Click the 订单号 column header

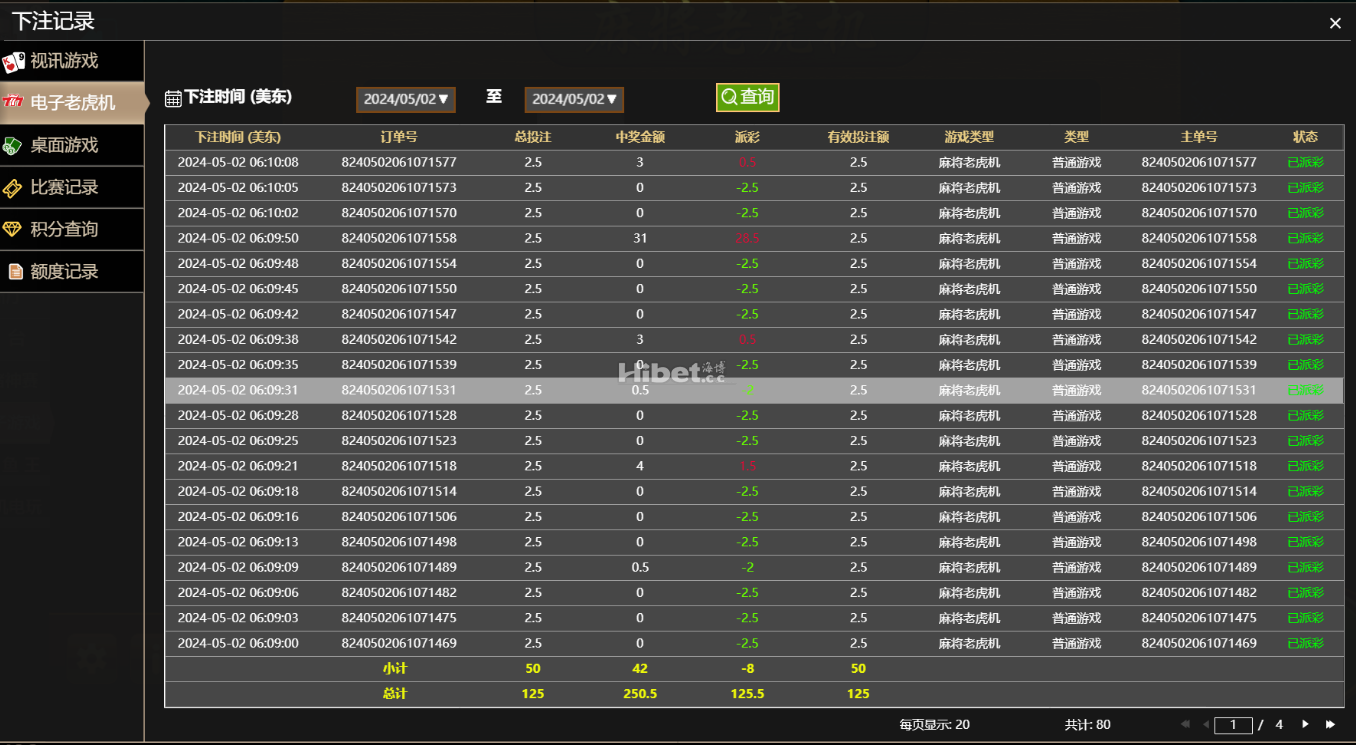399,137
